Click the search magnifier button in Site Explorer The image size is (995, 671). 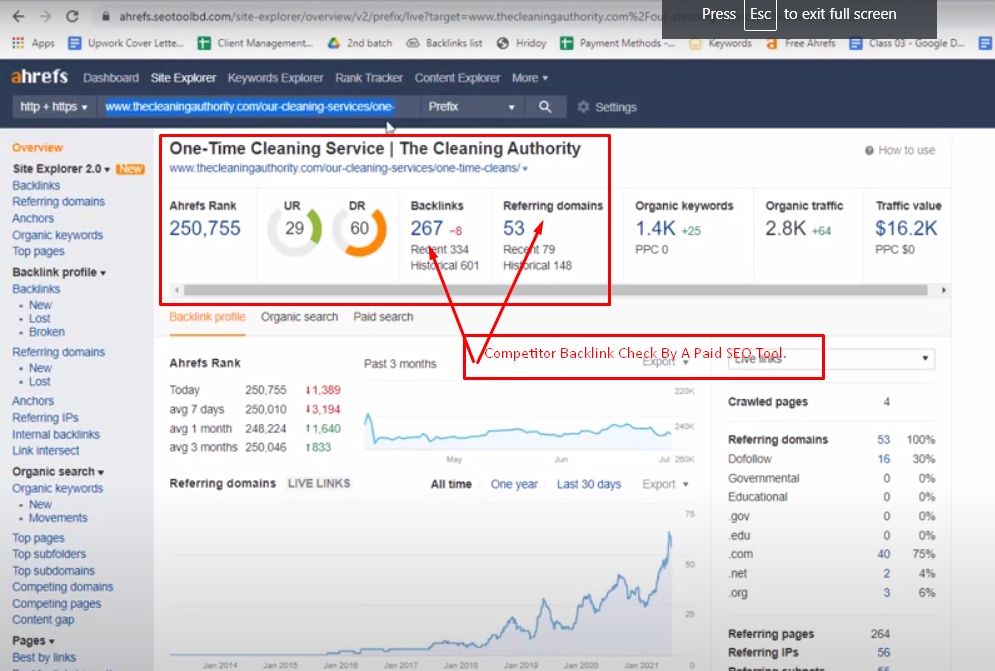point(545,107)
